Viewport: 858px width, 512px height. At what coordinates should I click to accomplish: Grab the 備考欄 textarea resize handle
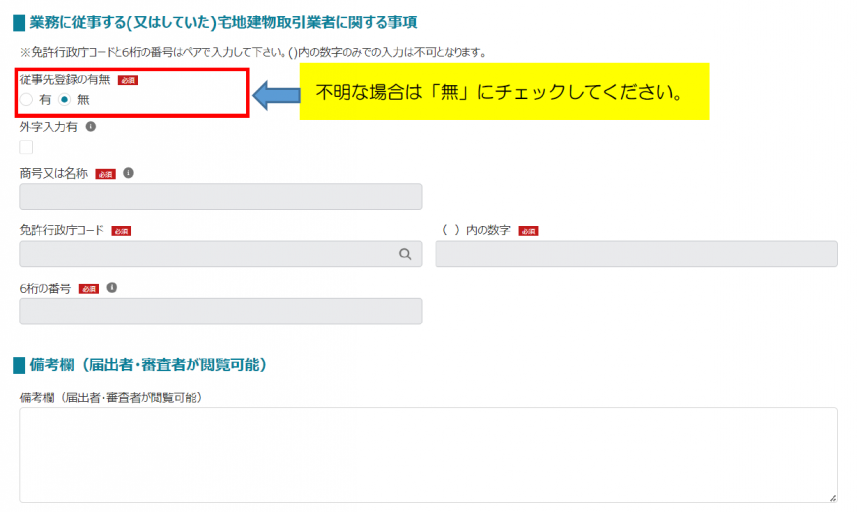click(x=832, y=497)
